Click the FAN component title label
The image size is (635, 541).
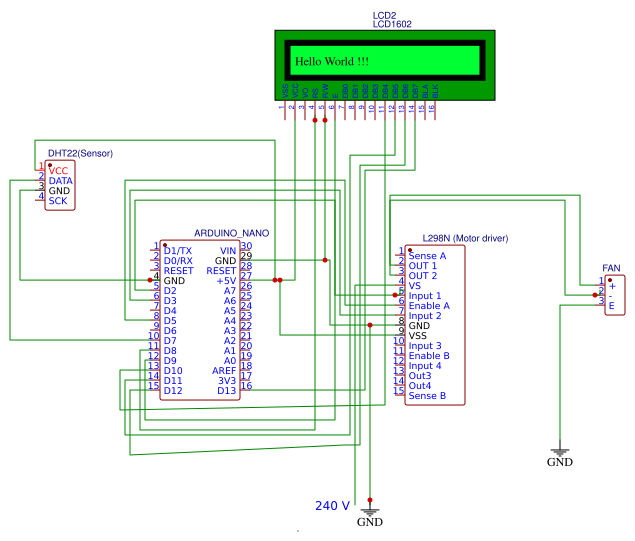coord(611,268)
